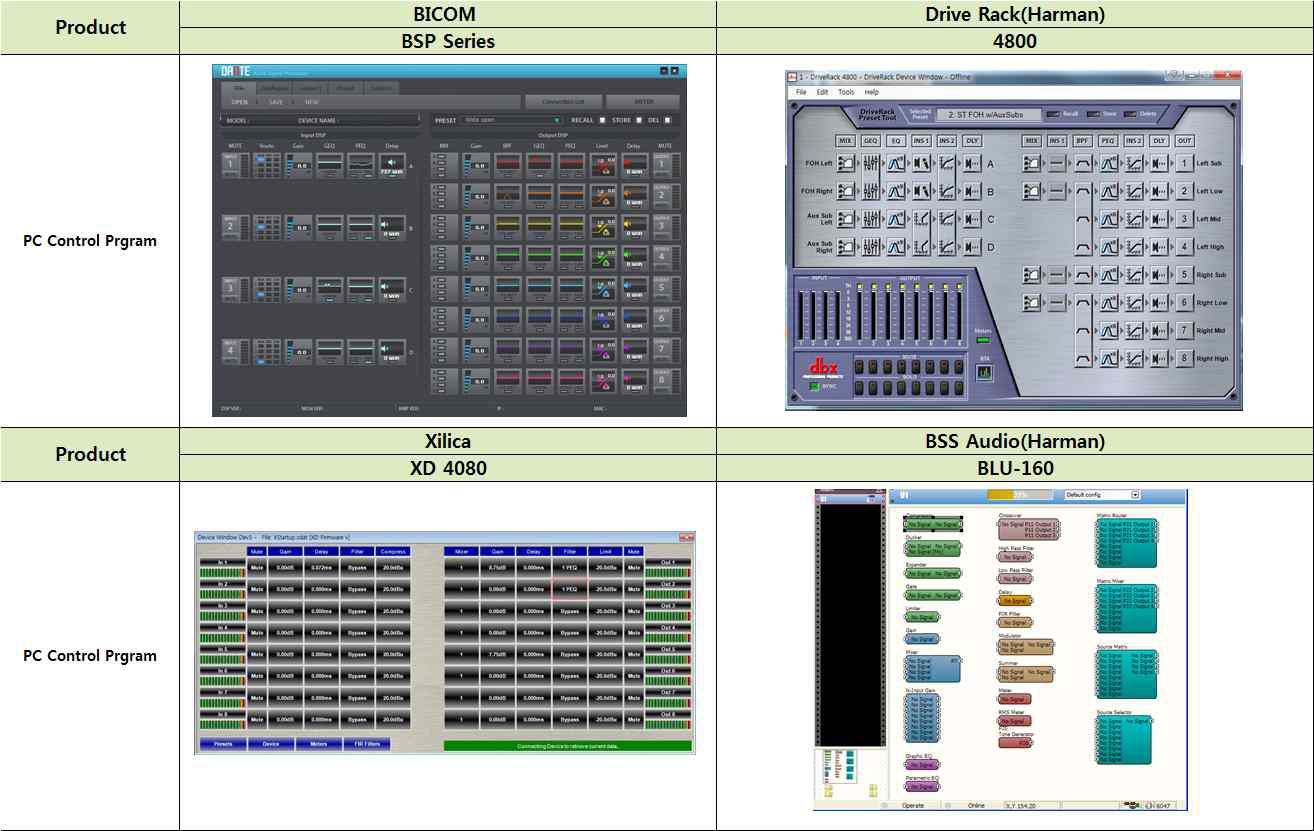The width and height of the screenshot is (1314, 831).
Task: Click NEW in the BICOM DANTE window
Action: pos(311,102)
